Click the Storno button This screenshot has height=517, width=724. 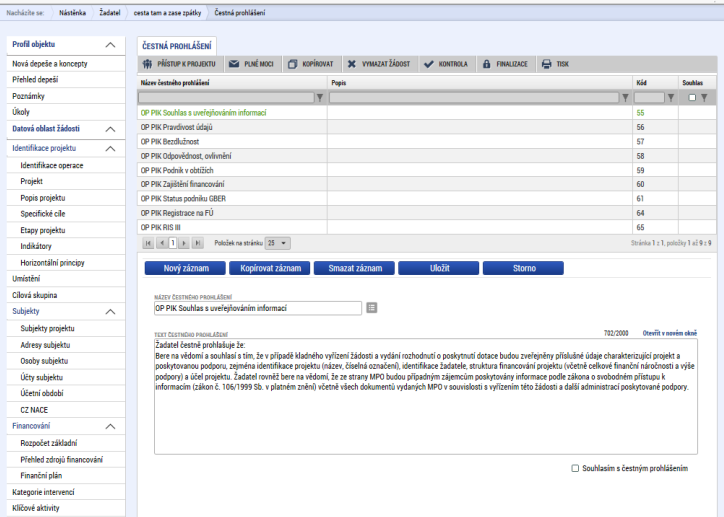pyautogui.click(x=523, y=268)
